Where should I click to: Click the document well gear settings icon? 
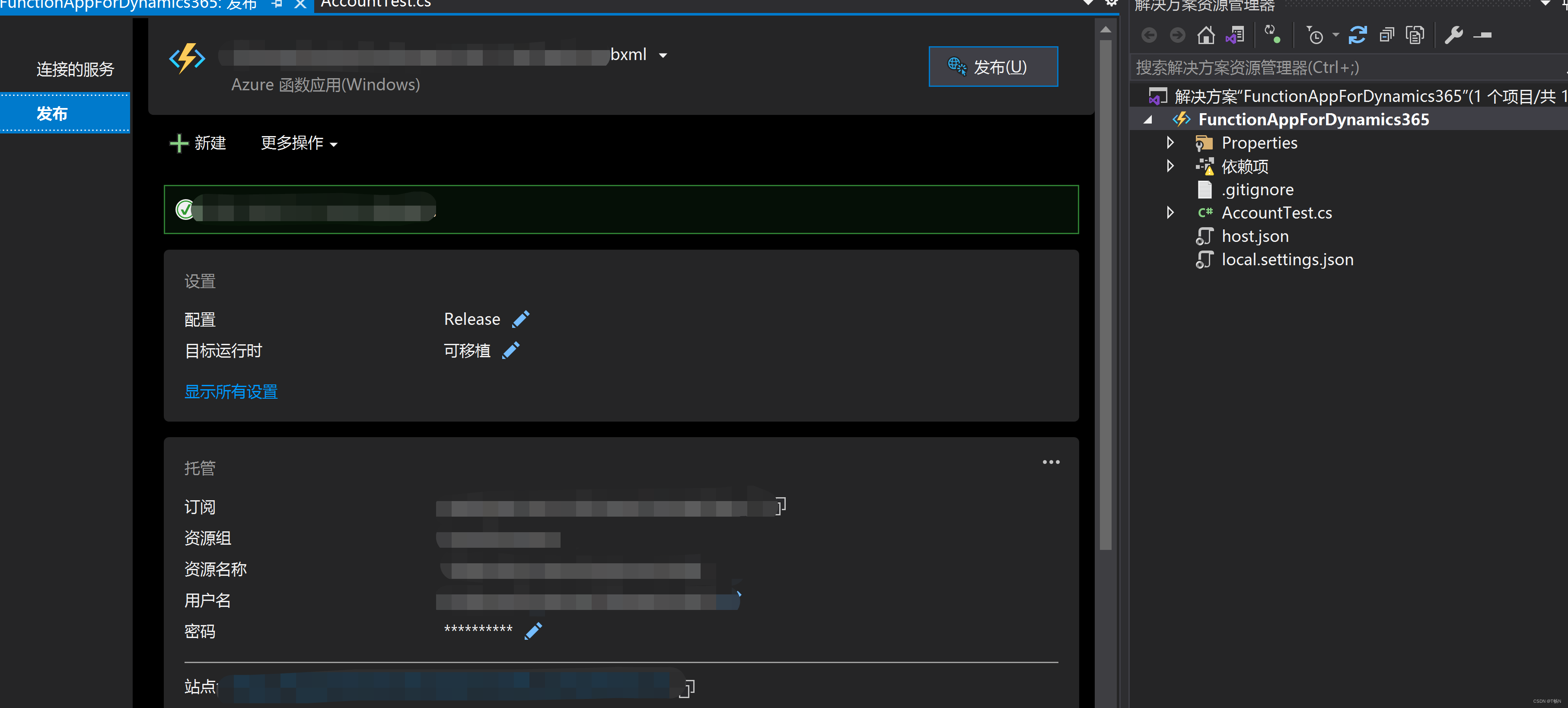click(x=1111, y=3)
